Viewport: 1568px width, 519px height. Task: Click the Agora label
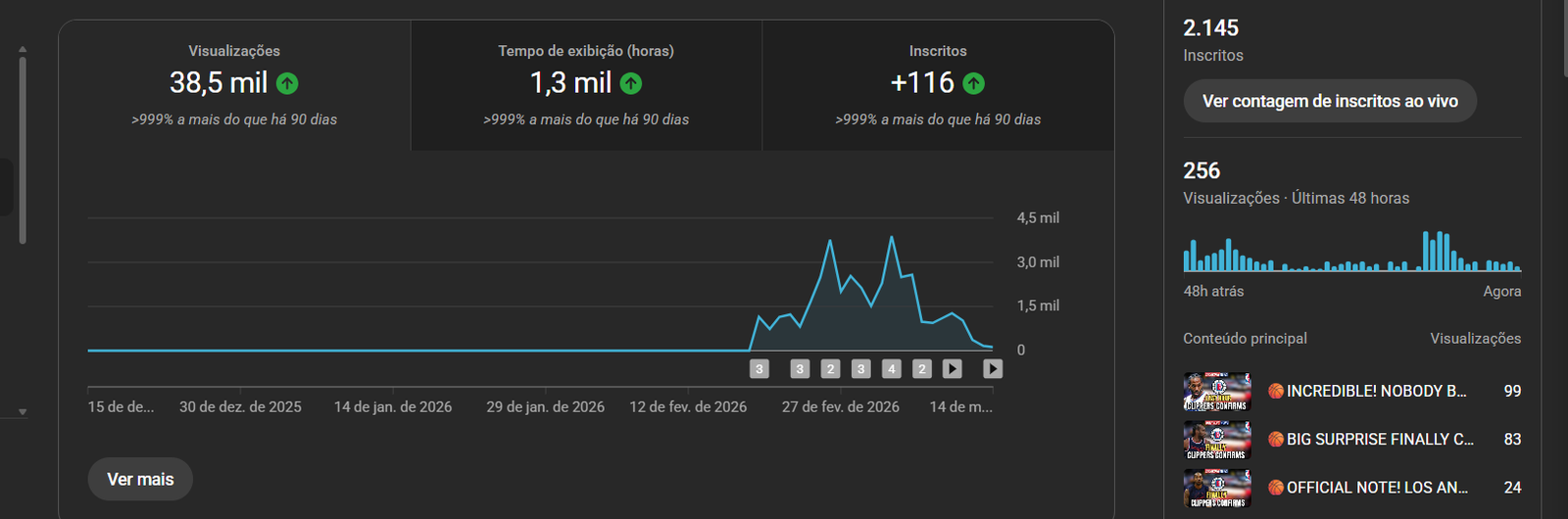[x=1502, y=292]
